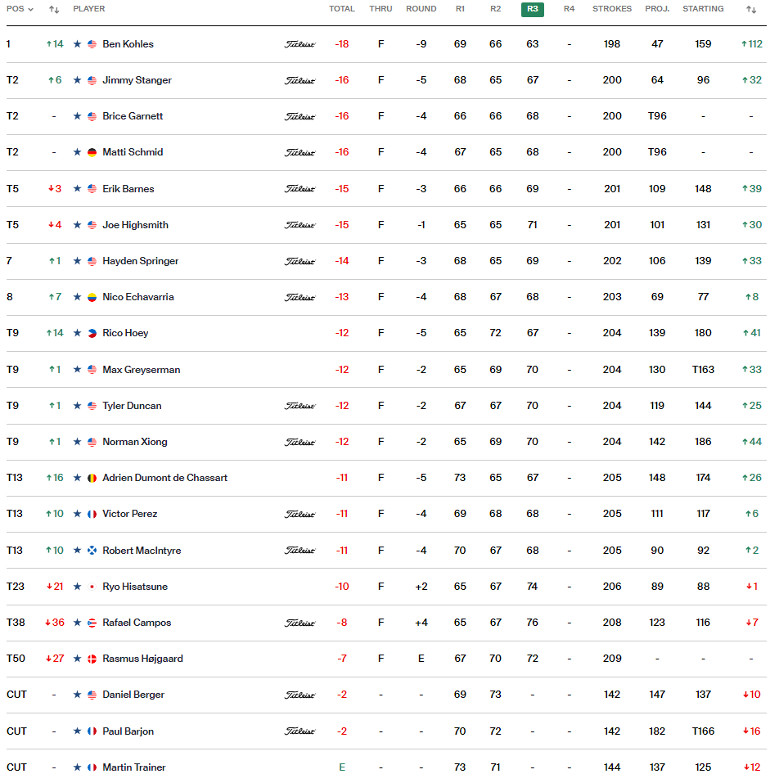Click the star next to Martin Trainer

click(77, 767)
